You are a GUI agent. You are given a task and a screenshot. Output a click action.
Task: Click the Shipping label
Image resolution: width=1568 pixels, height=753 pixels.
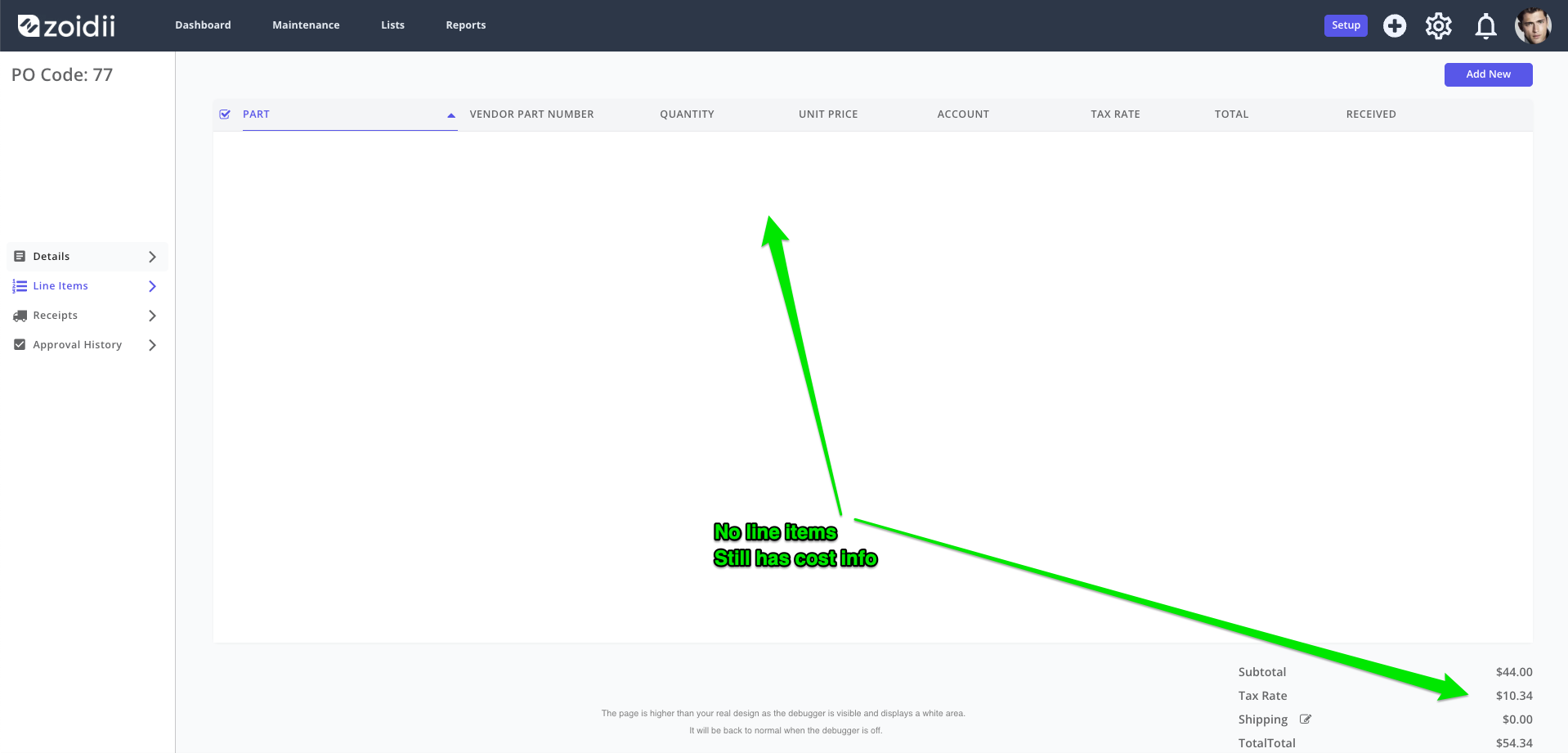tap(1263, 719)
